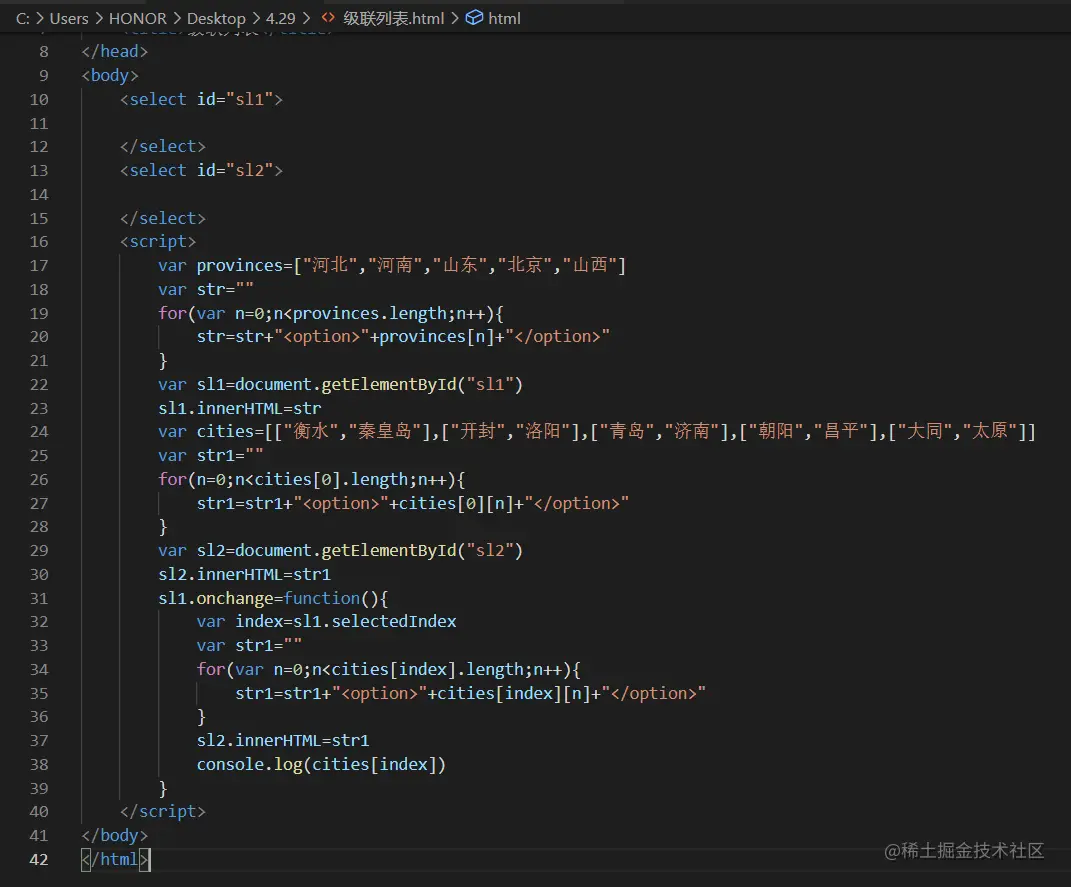Open 'Desktop' in the breadcrumb path
1071x887 pixels.
pos(217,18)
